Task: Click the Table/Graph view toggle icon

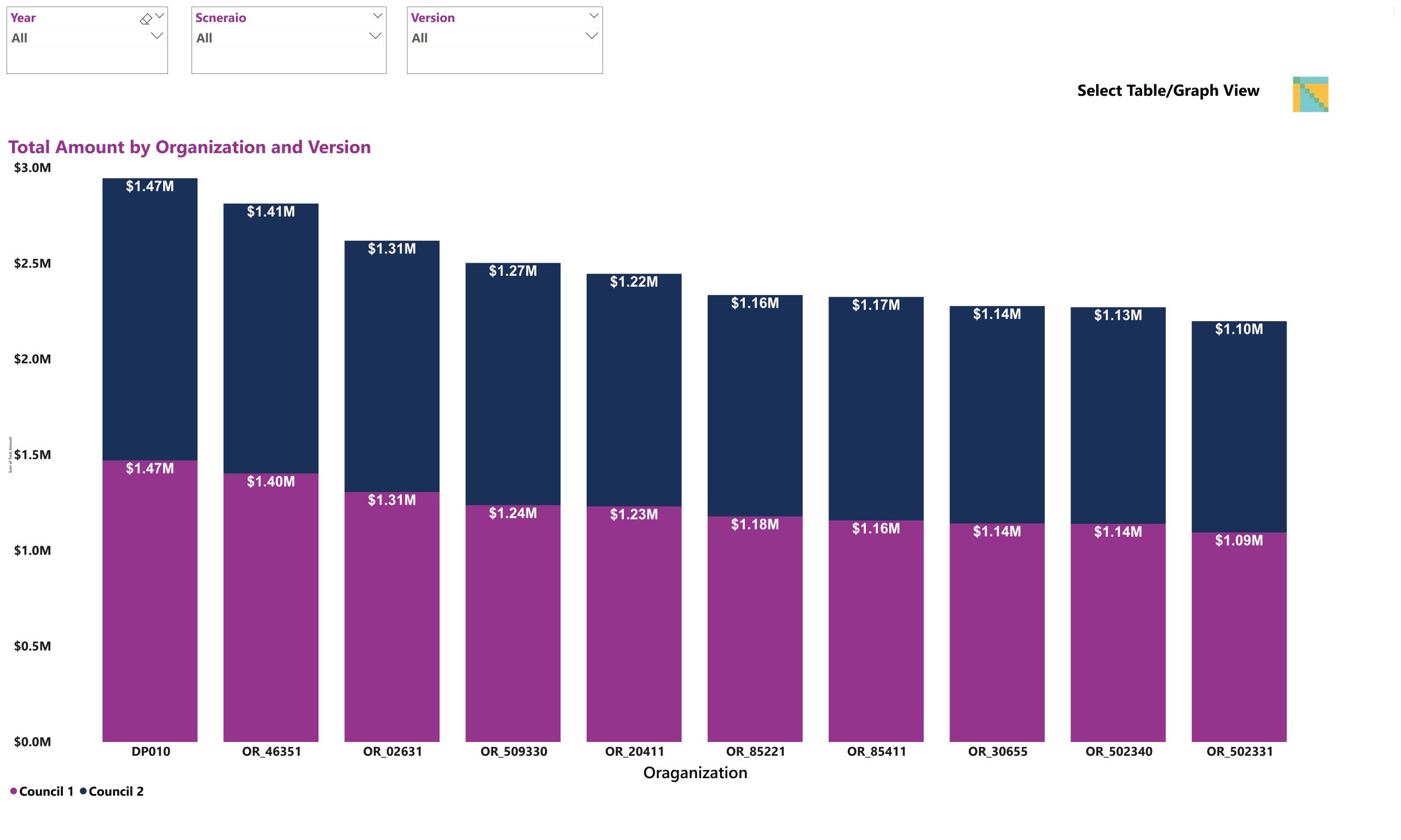Action: 1310,94
